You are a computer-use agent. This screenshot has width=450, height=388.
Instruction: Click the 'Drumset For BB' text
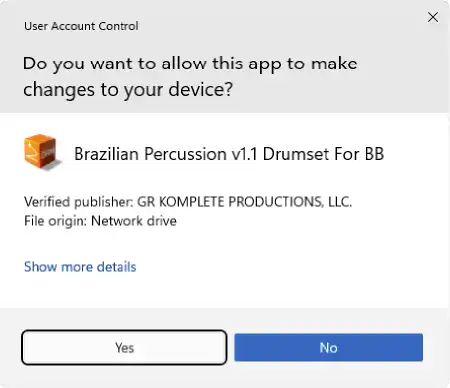tap(323, 154)
